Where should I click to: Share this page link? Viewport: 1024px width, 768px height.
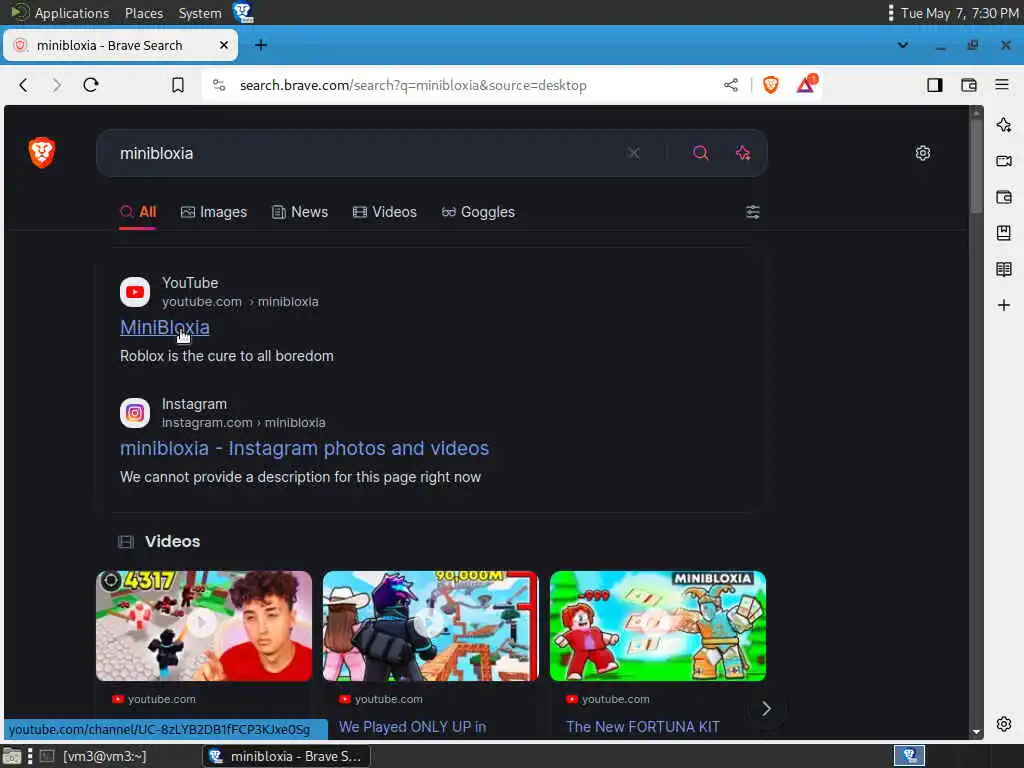(731, 85)
